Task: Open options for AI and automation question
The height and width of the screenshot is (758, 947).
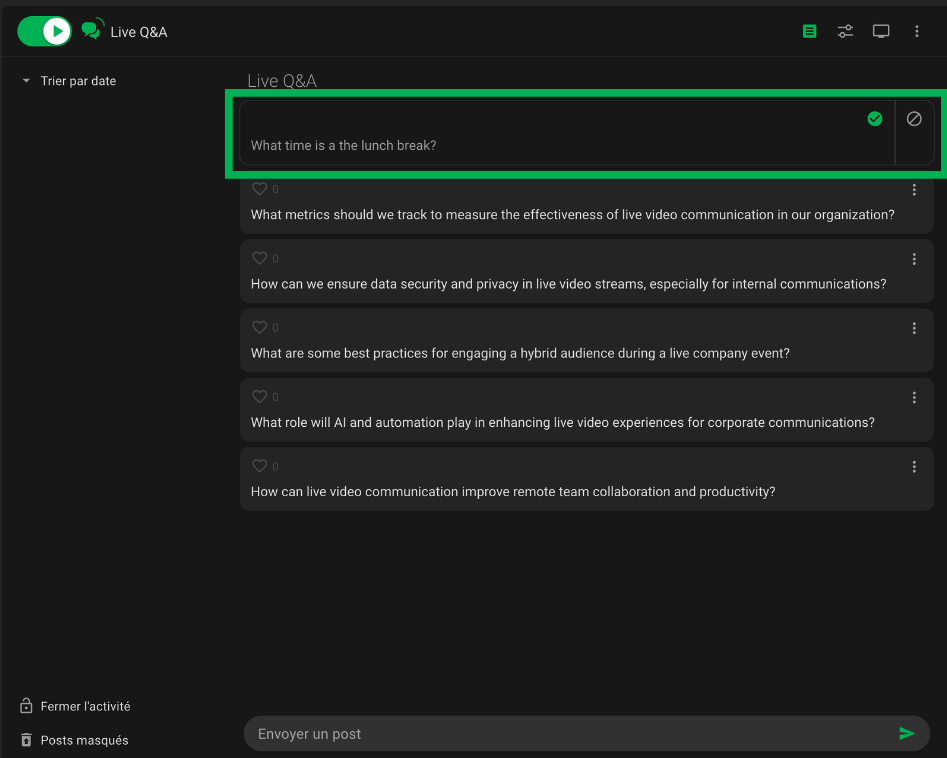Action: (914, 397)
